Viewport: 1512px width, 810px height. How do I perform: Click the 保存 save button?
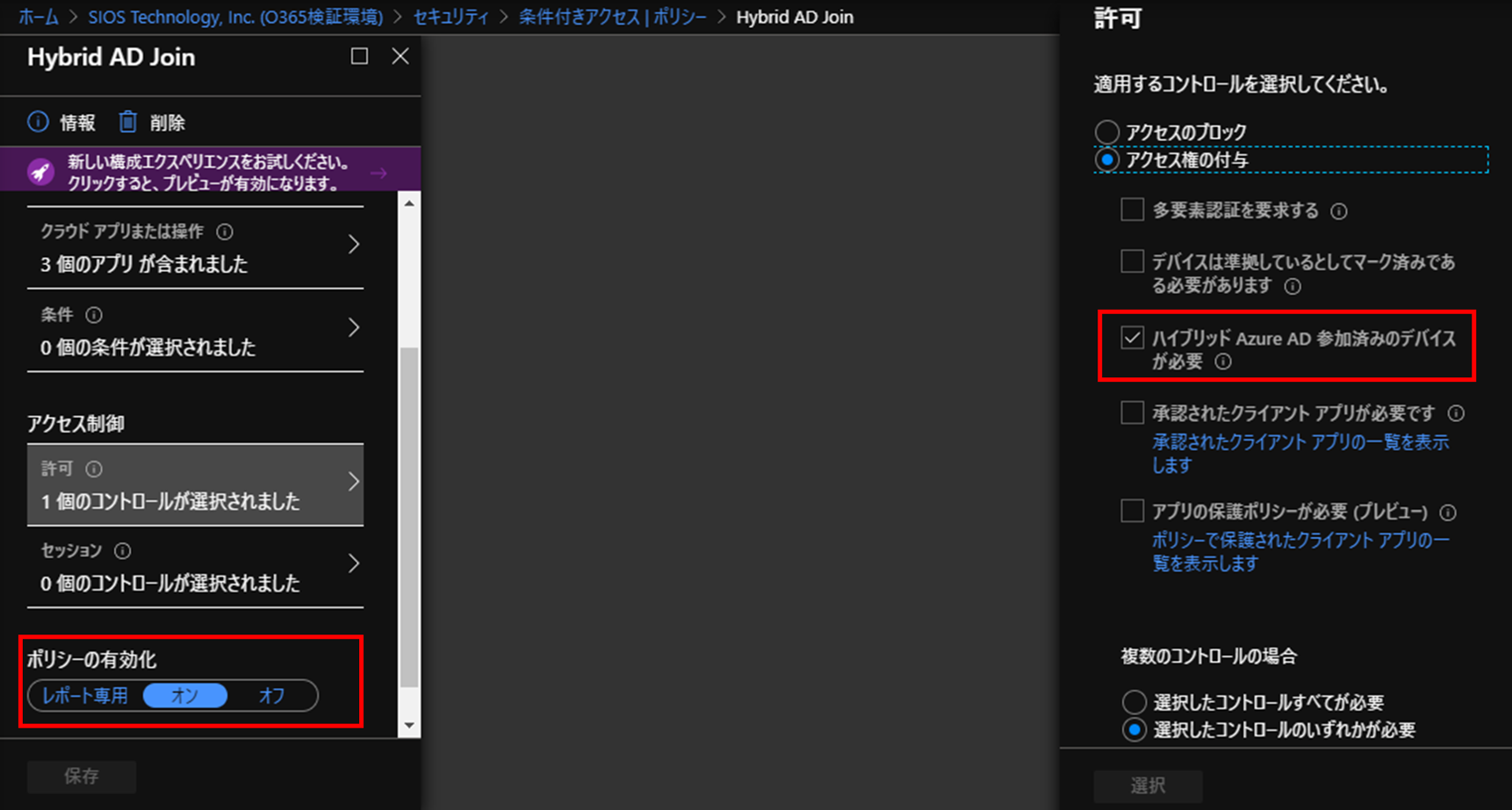(x=81, y=776)
